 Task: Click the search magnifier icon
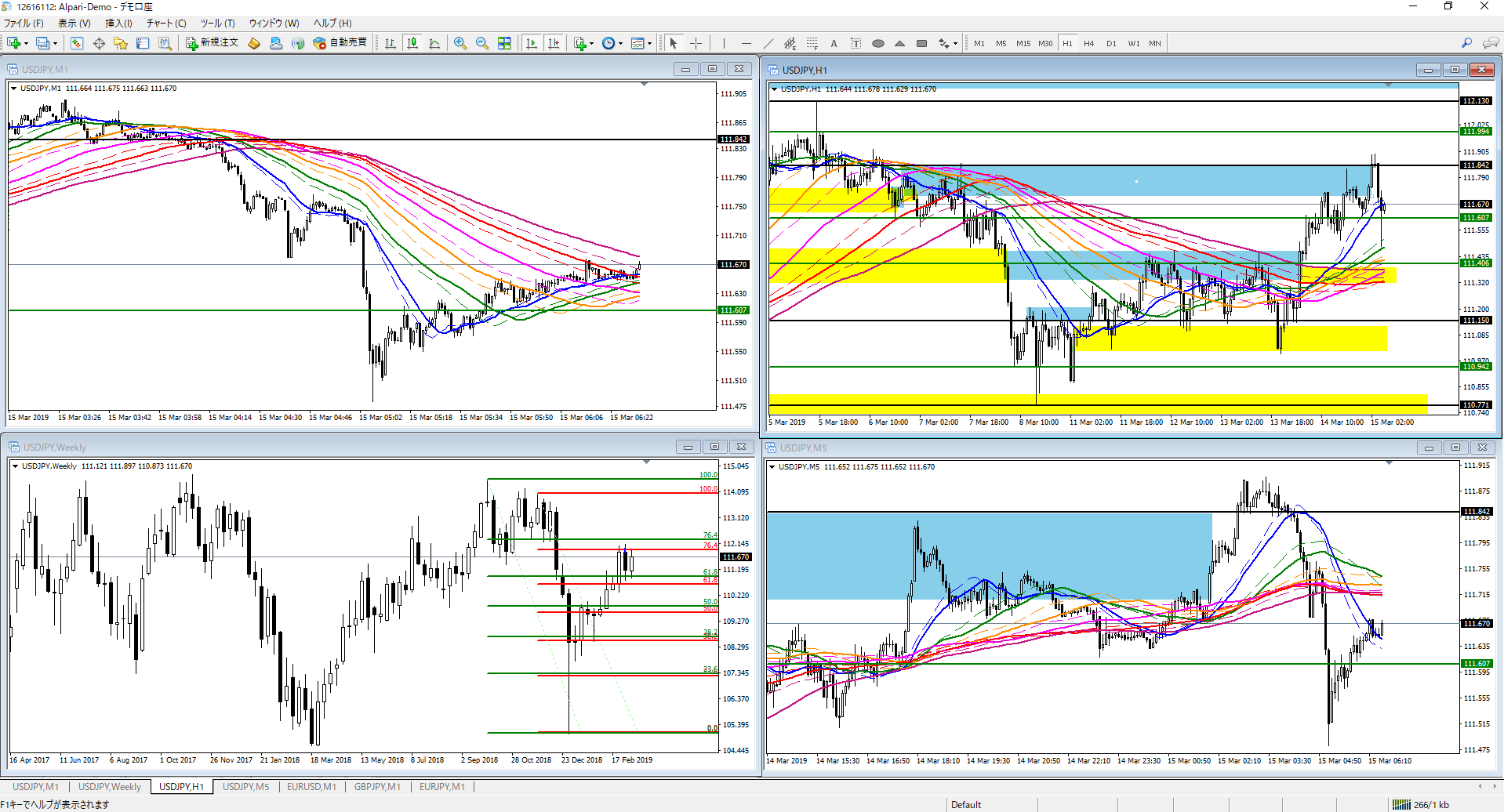click(1466, 43)
